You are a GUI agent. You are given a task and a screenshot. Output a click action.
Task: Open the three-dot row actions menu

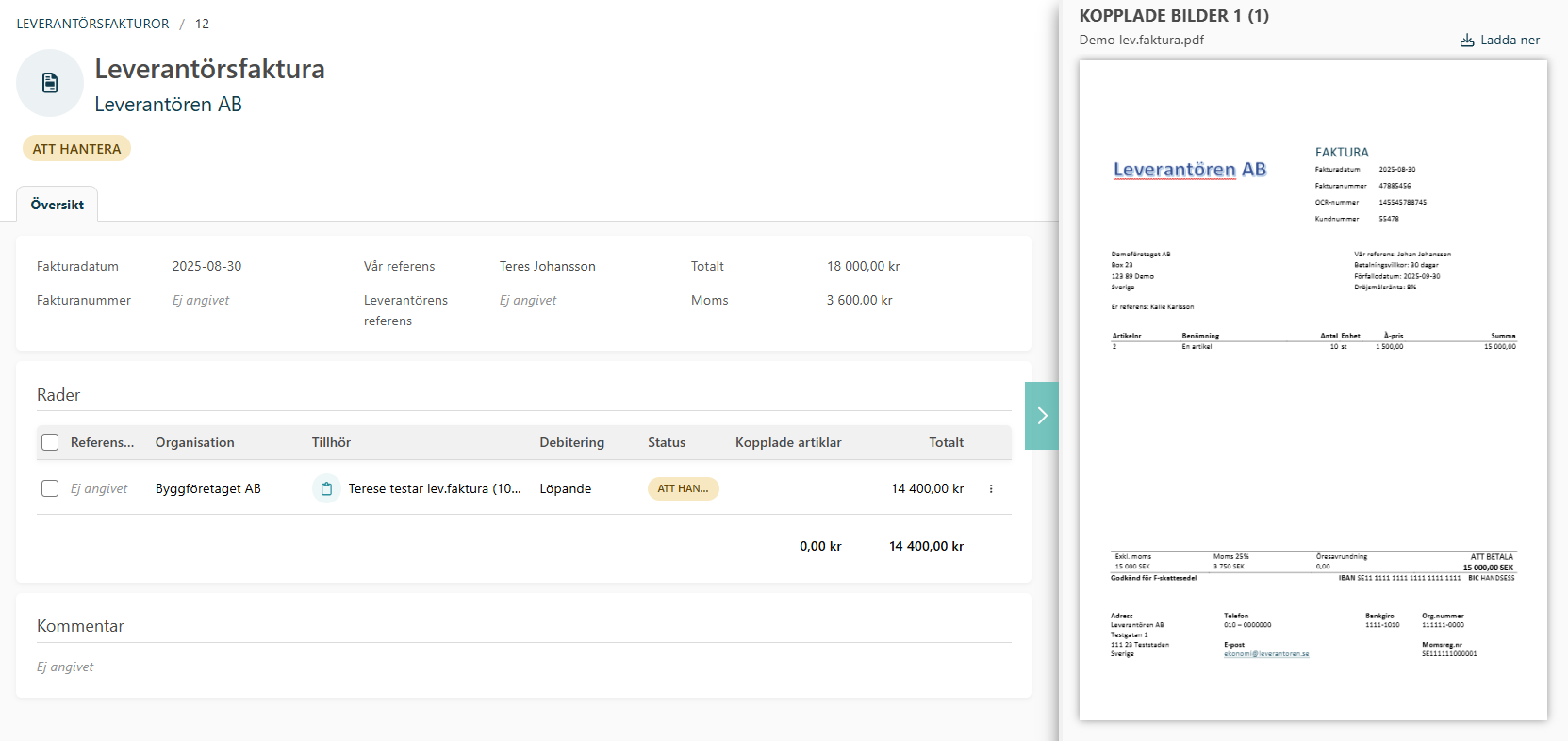[990, 488]
